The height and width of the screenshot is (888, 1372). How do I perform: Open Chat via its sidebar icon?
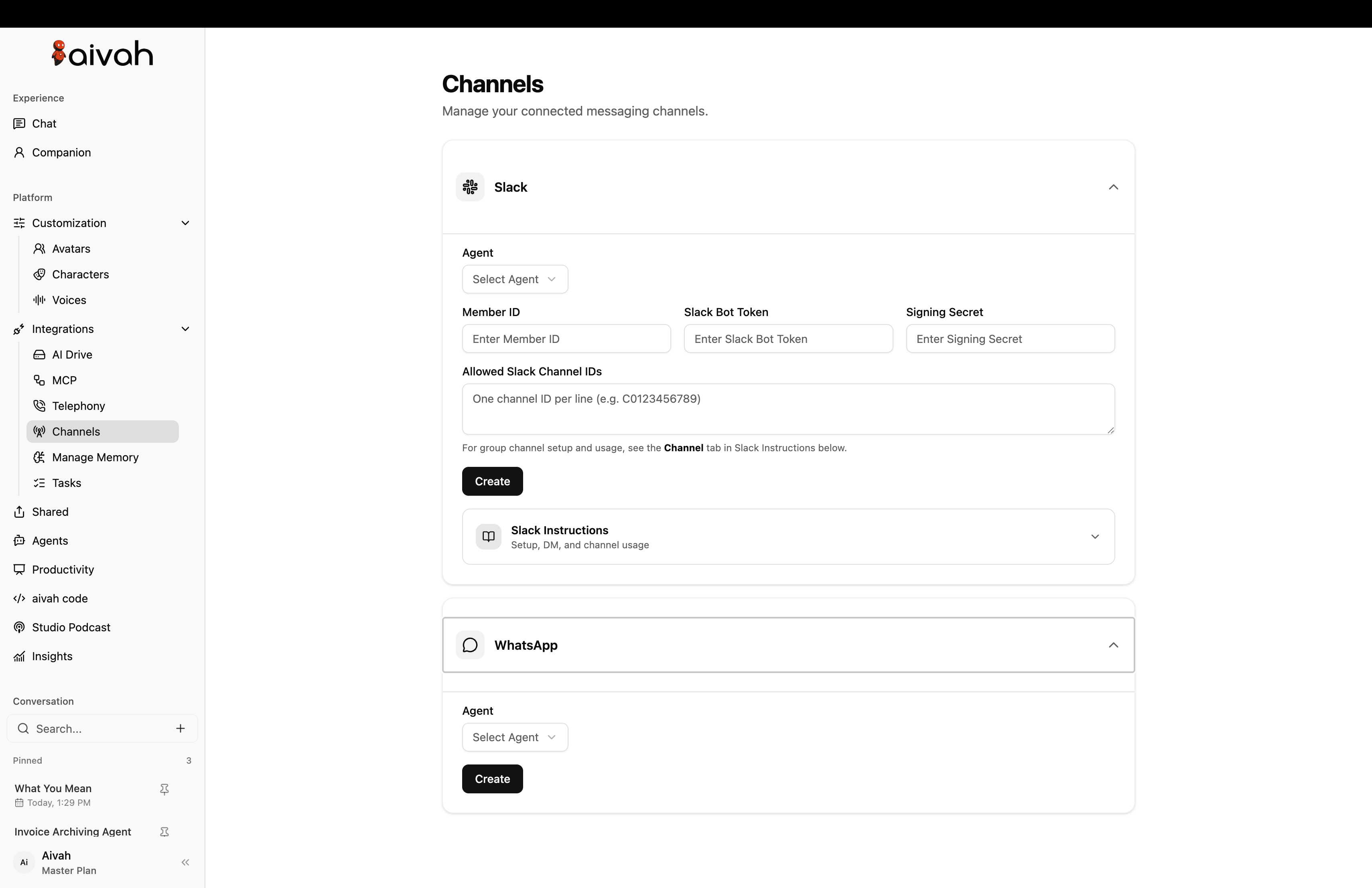pos(19,123)
